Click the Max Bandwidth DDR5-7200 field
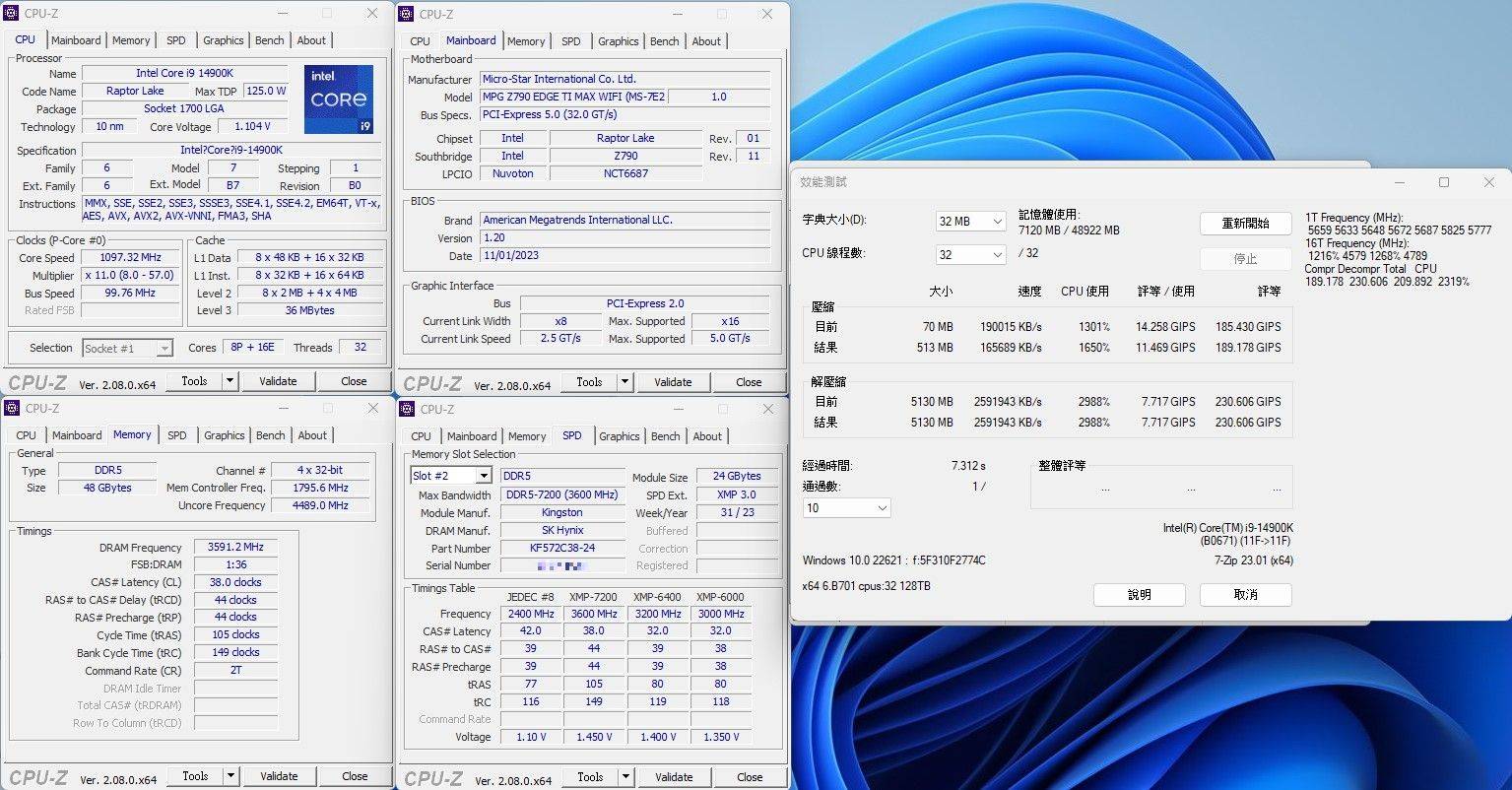 click(562, 495)
